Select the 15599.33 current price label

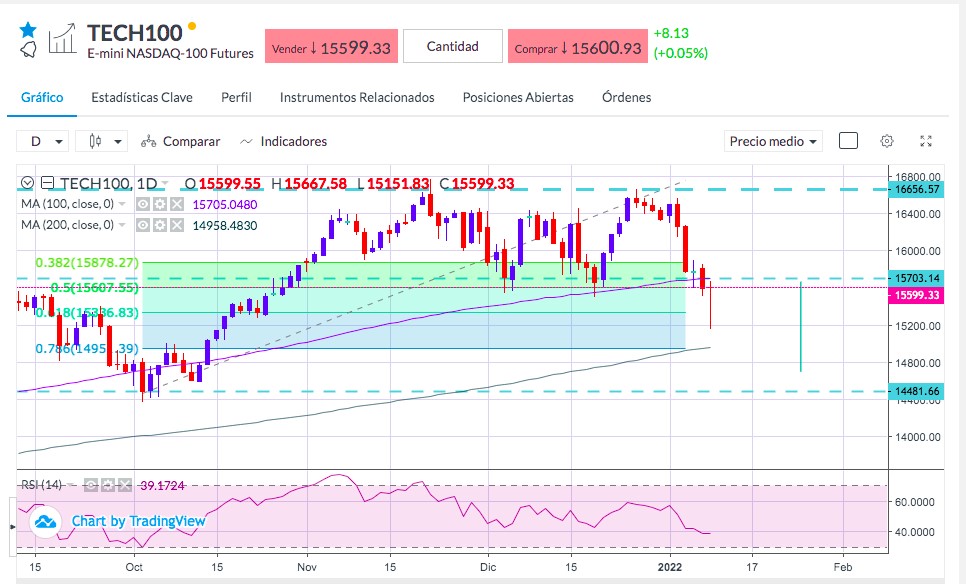coord(916,295)
